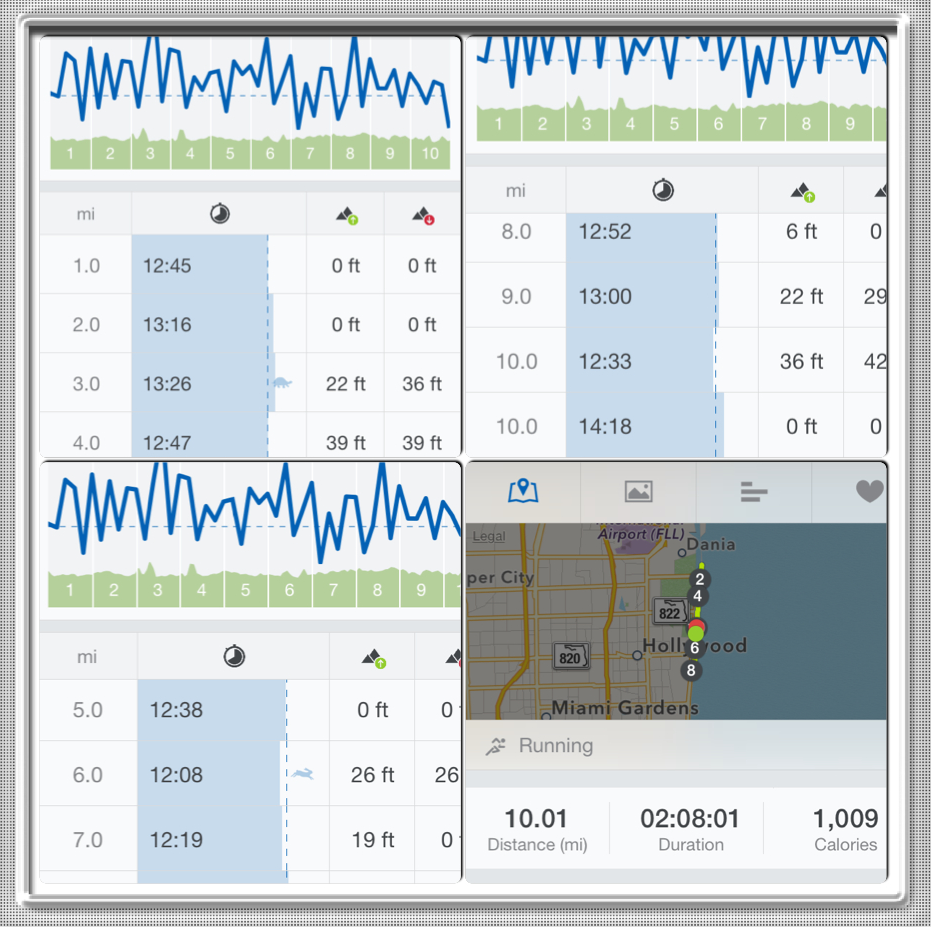Tap the 19 ft elevation gain cell
Screen dimensions: 931x927
point(373,840)
